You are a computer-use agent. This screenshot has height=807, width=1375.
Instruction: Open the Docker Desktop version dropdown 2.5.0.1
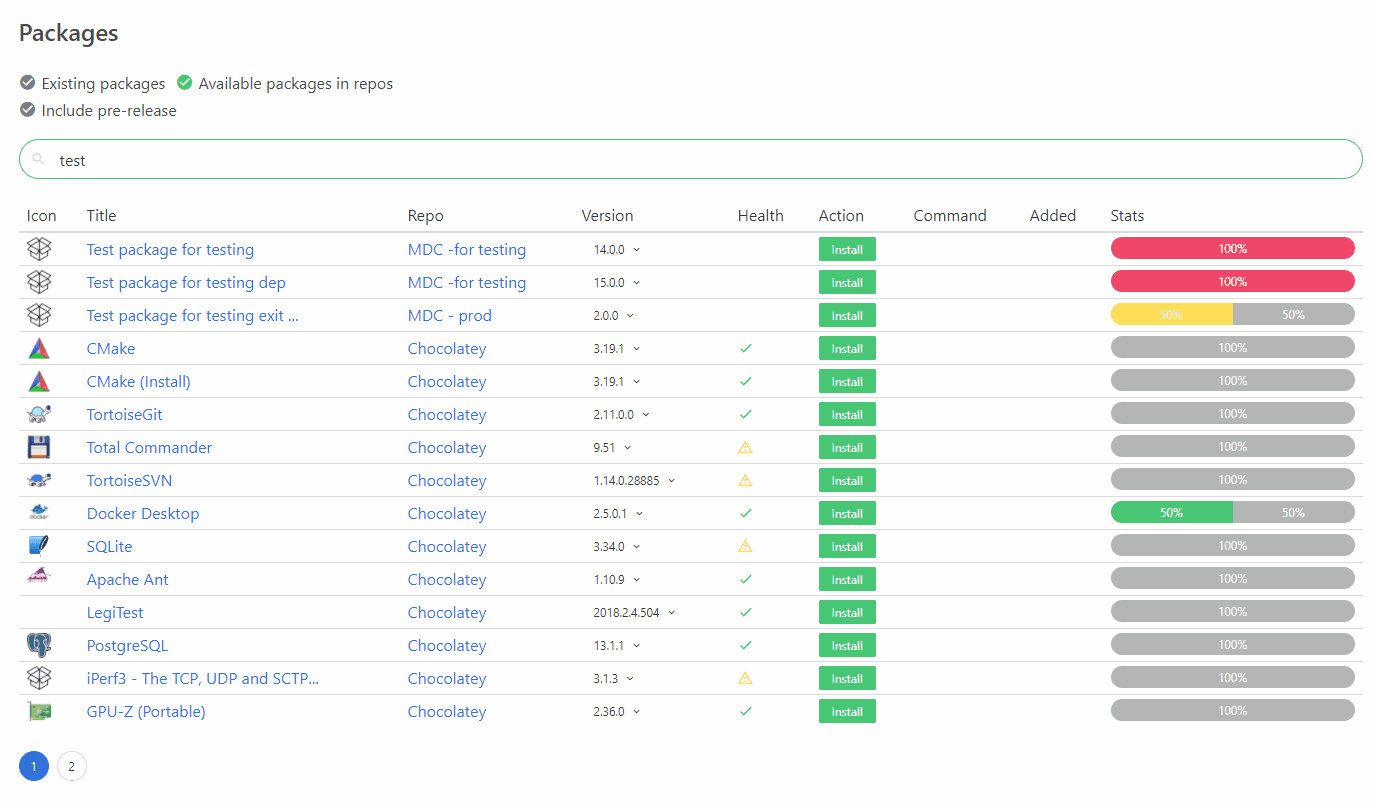(x=619, y=513)
